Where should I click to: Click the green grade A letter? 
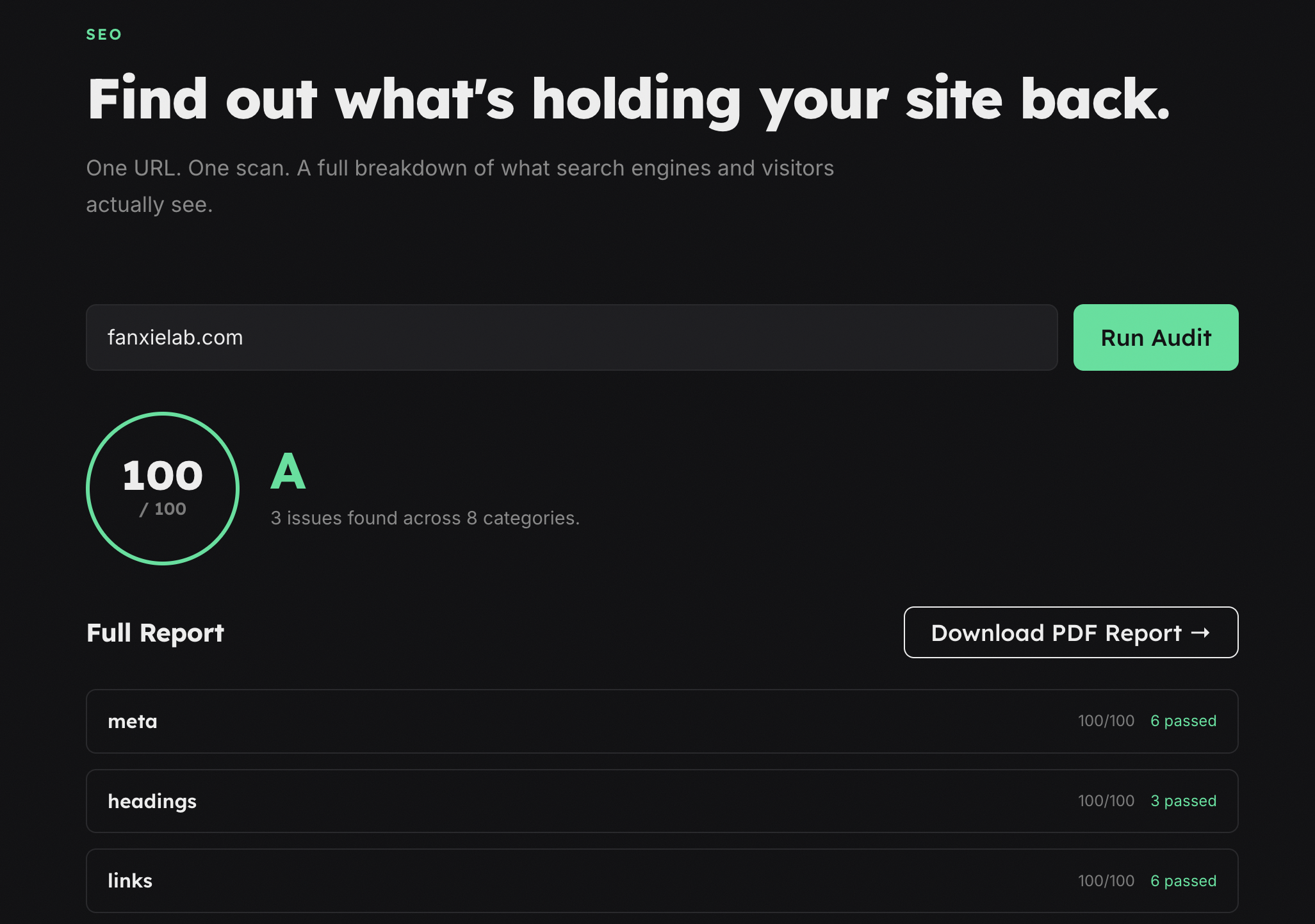coord(288,472)
